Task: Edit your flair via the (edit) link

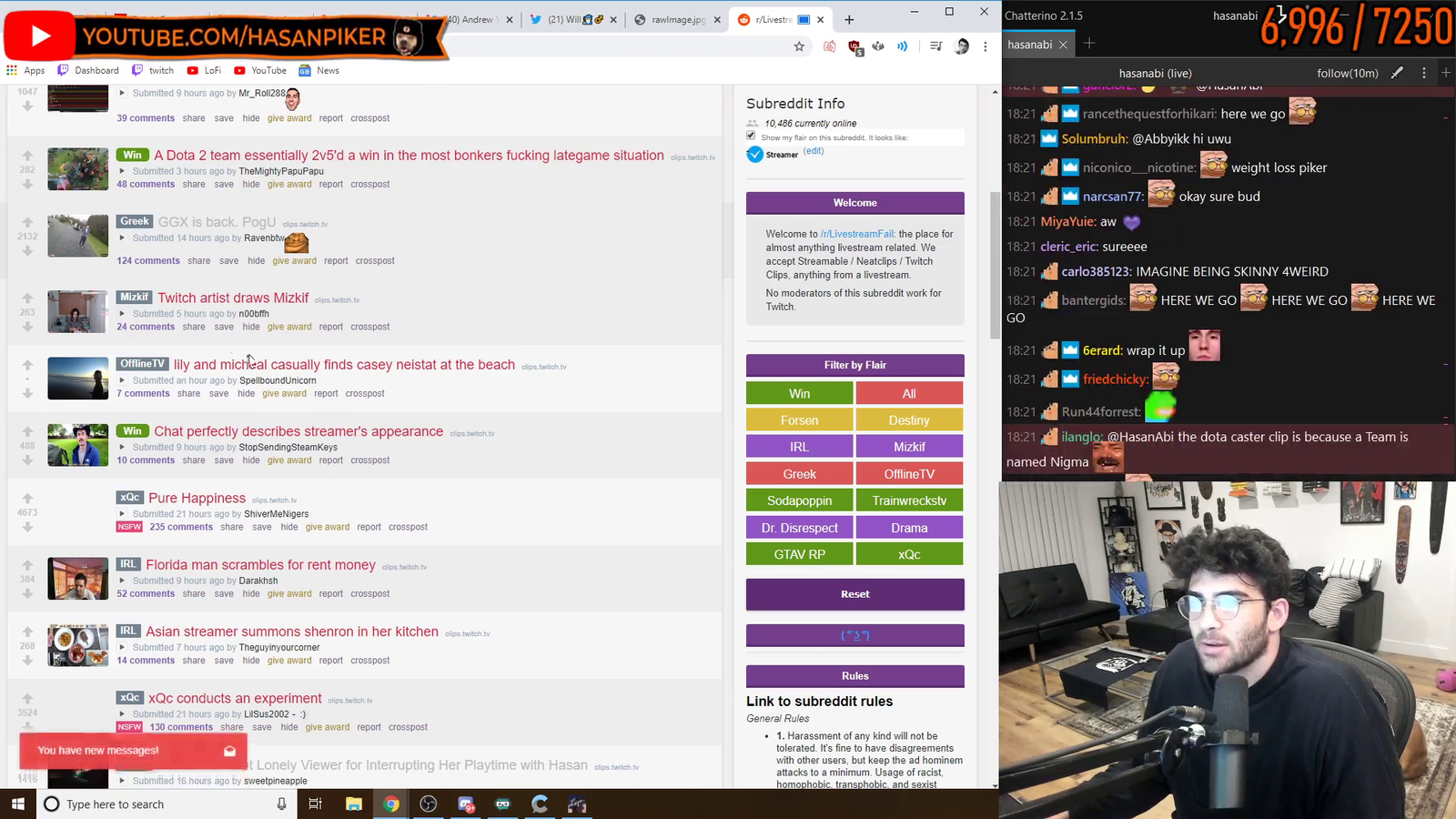Action: 814,151
